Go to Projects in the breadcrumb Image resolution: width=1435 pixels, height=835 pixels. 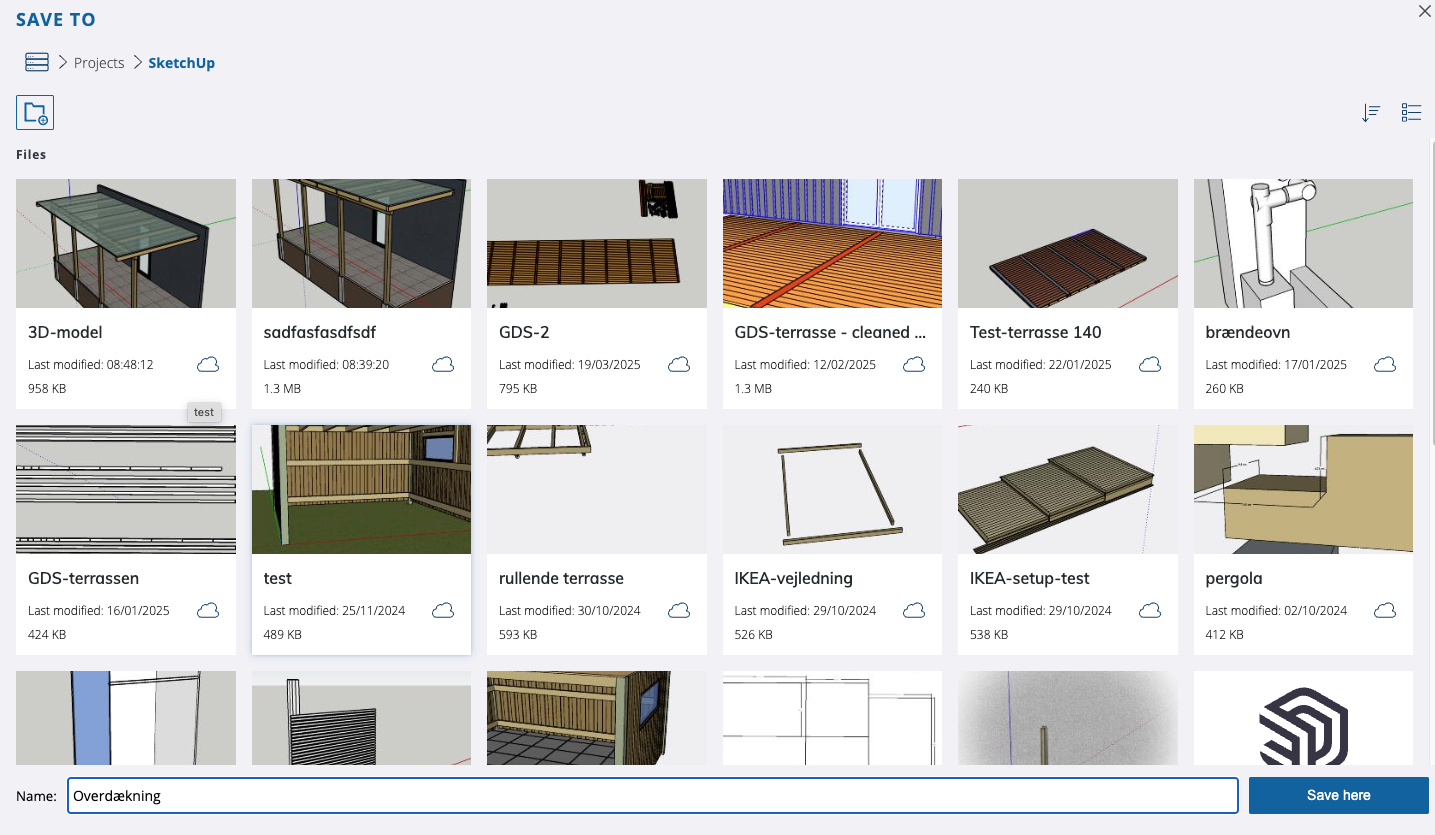coord(99,63)
